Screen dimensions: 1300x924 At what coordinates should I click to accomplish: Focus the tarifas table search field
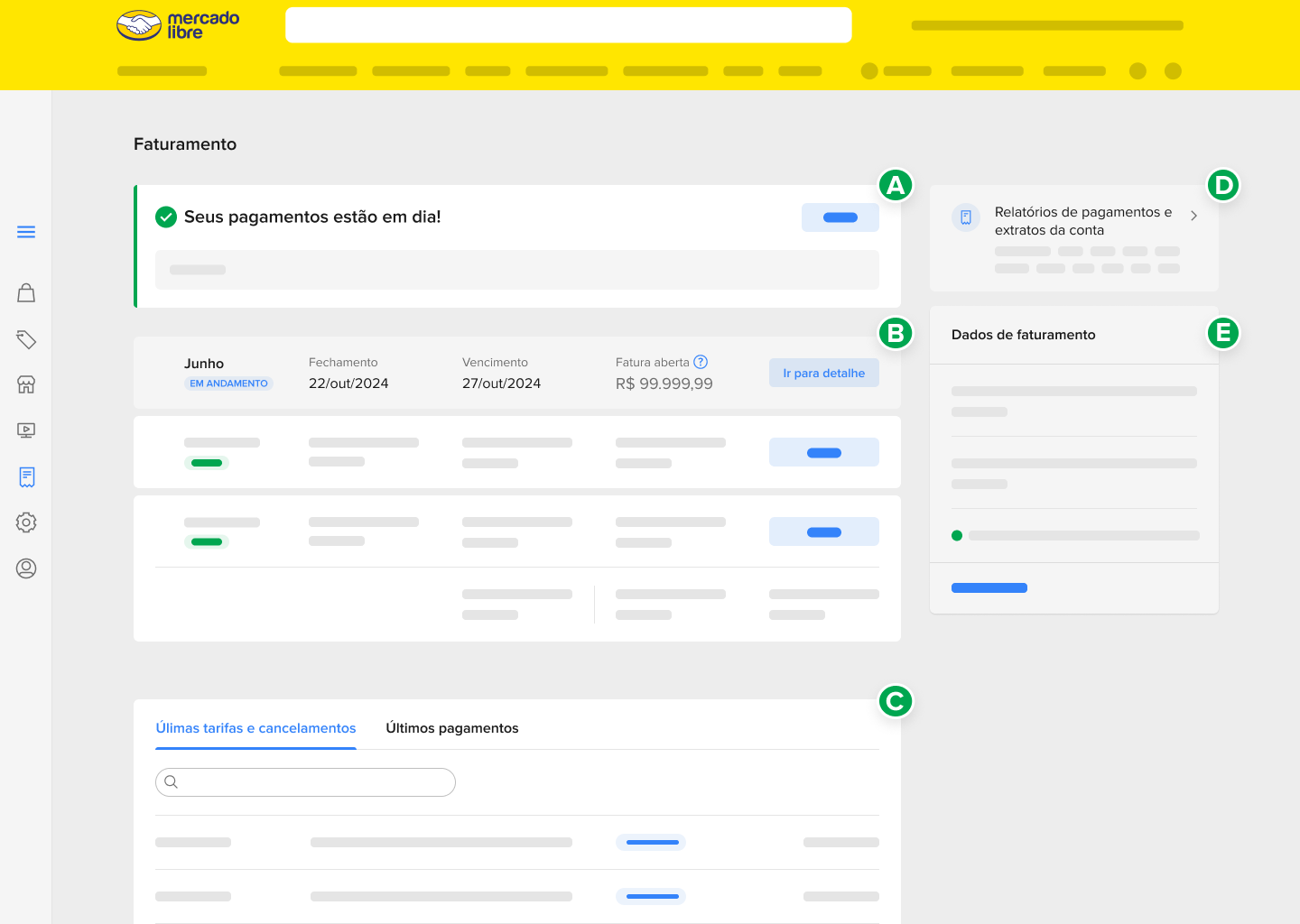pos(305,782)
